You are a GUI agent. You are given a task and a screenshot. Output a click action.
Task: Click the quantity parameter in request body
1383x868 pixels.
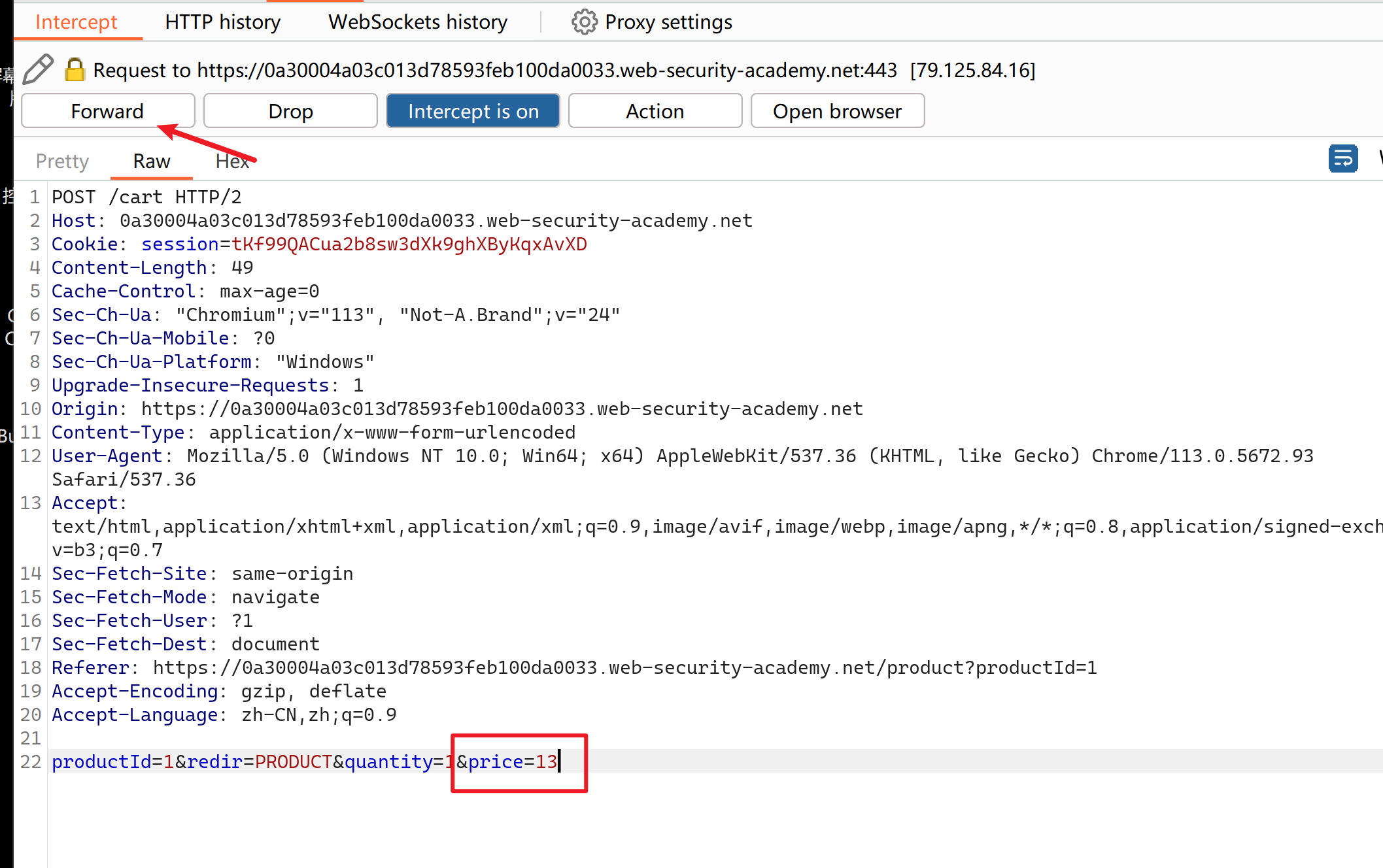point(399,761)
